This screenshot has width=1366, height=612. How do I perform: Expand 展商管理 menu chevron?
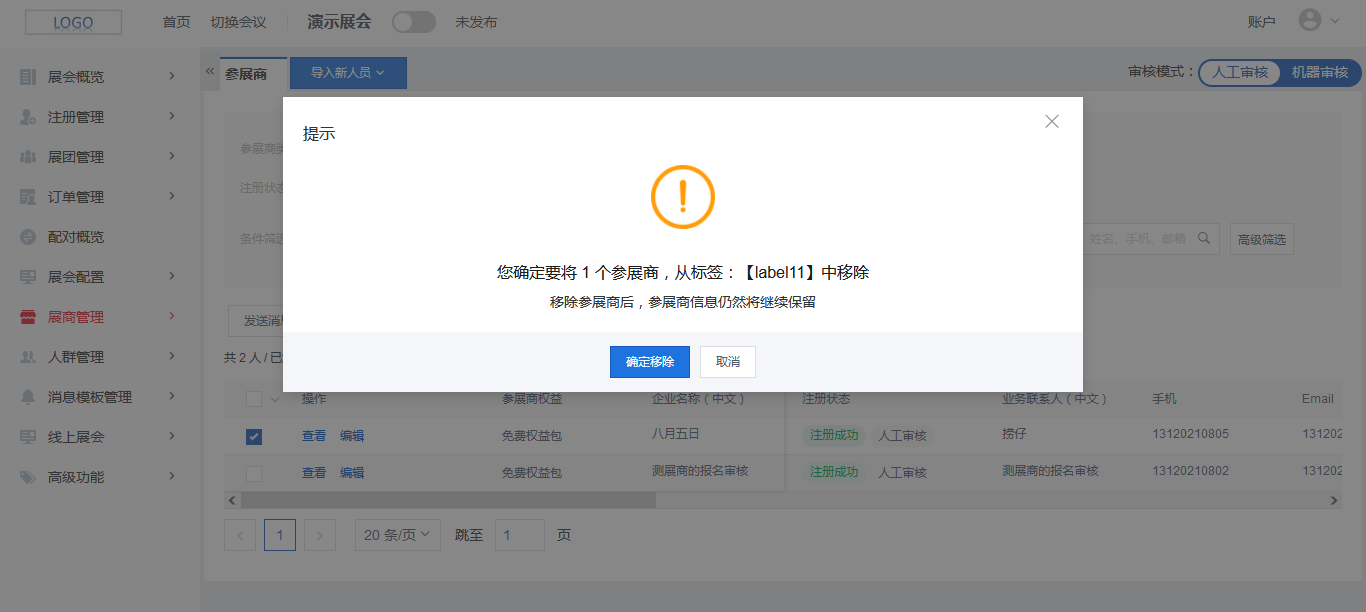[x=172, y=316]
